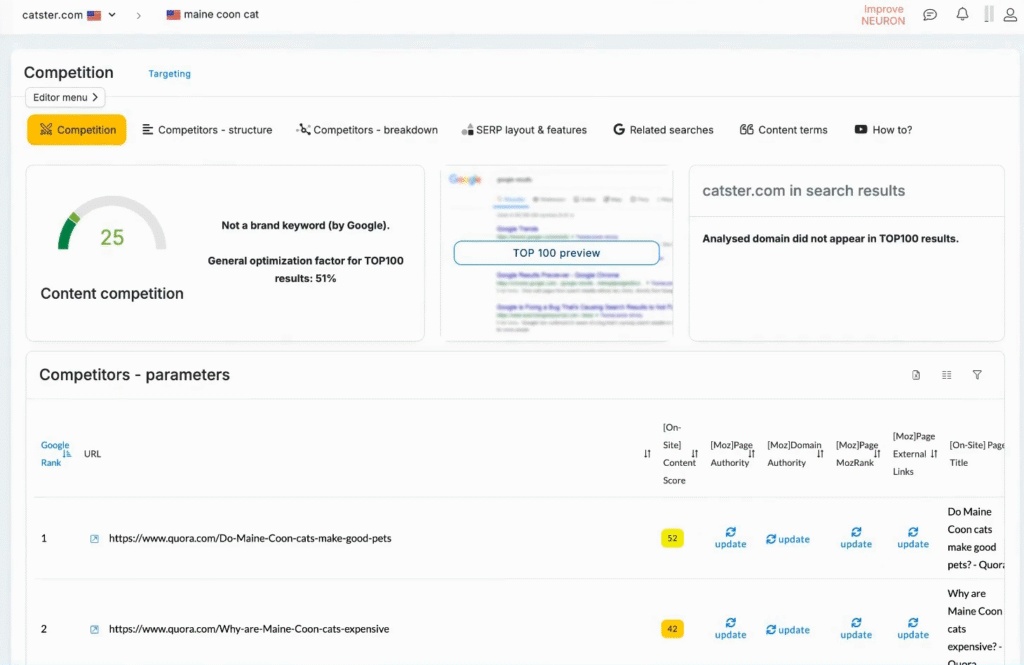
Task: Open the Content terms tab
Action: (783, 130)
